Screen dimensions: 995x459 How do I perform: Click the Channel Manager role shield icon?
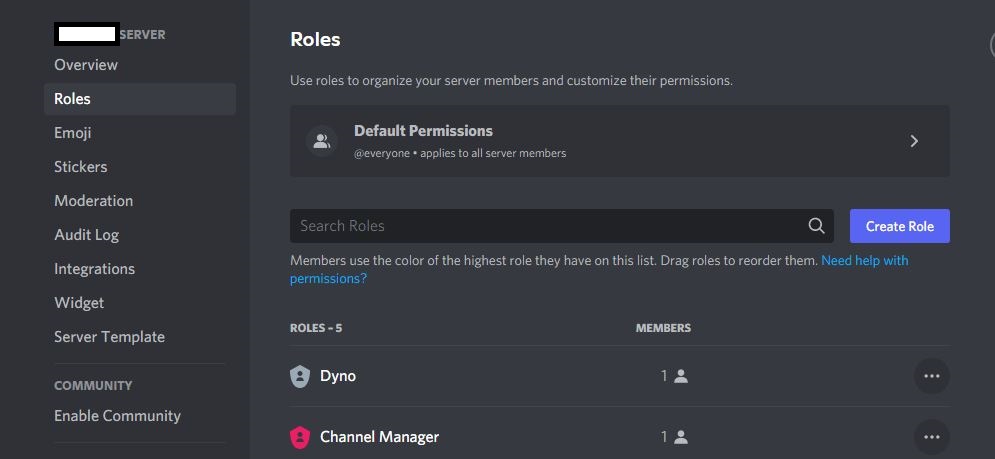click(x=300, y=437)
